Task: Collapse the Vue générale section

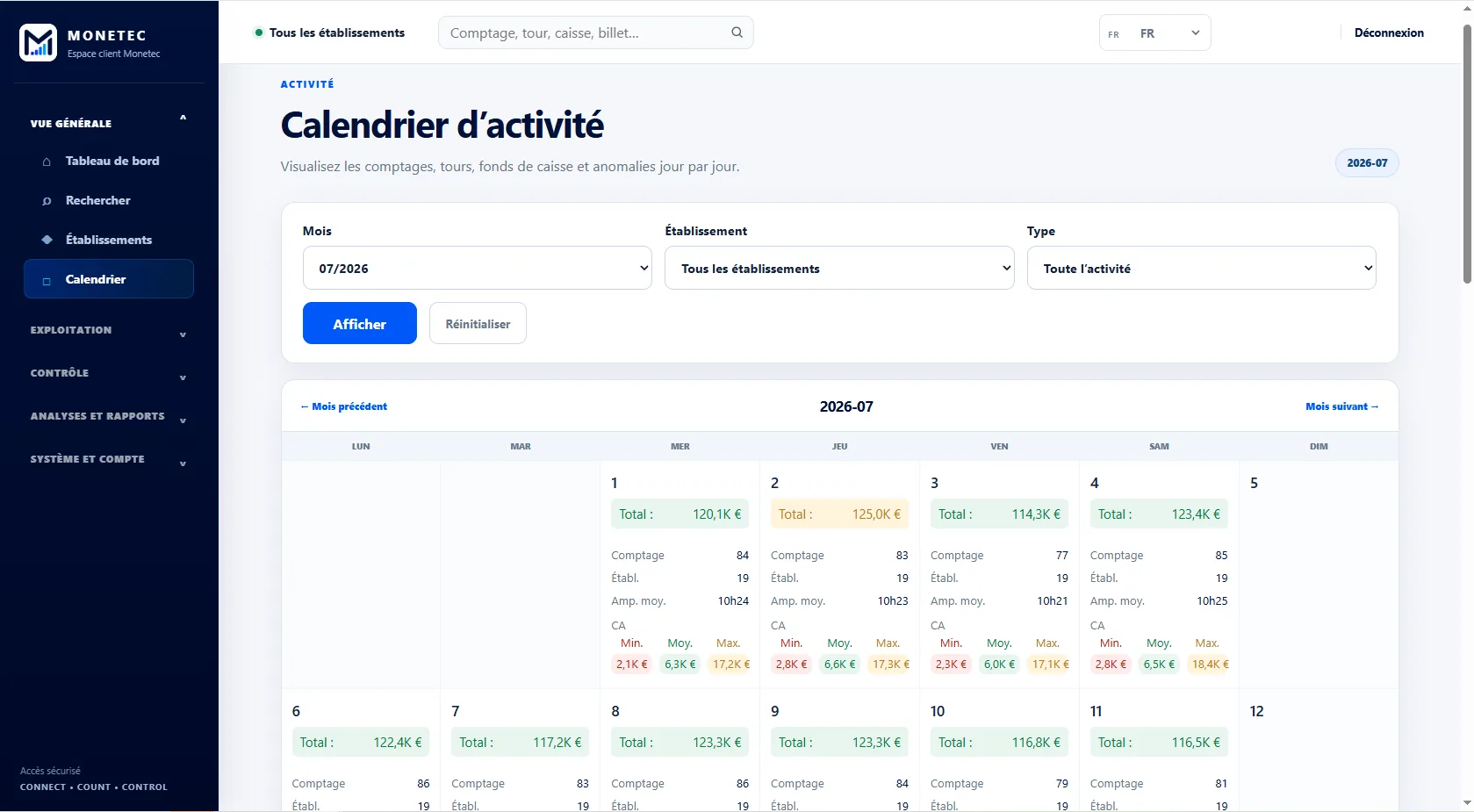Action: 109,123
